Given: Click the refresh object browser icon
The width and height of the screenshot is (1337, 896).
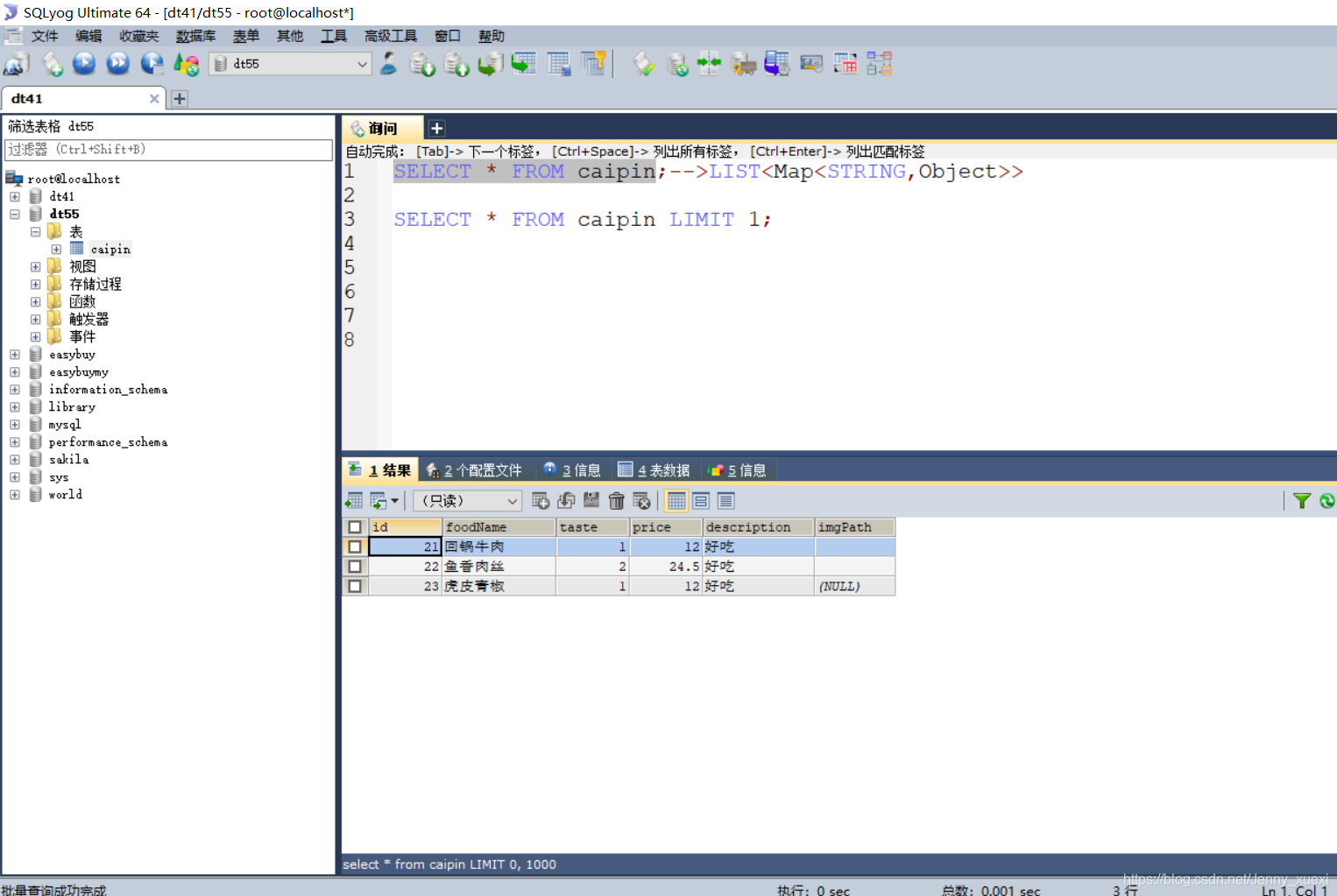Looking at the screenshot, I should 186,64.
